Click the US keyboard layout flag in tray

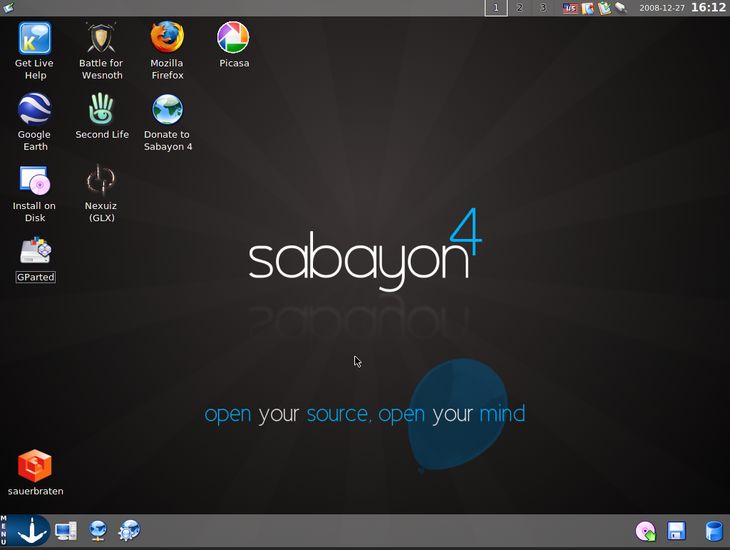(x=570, y=8)
